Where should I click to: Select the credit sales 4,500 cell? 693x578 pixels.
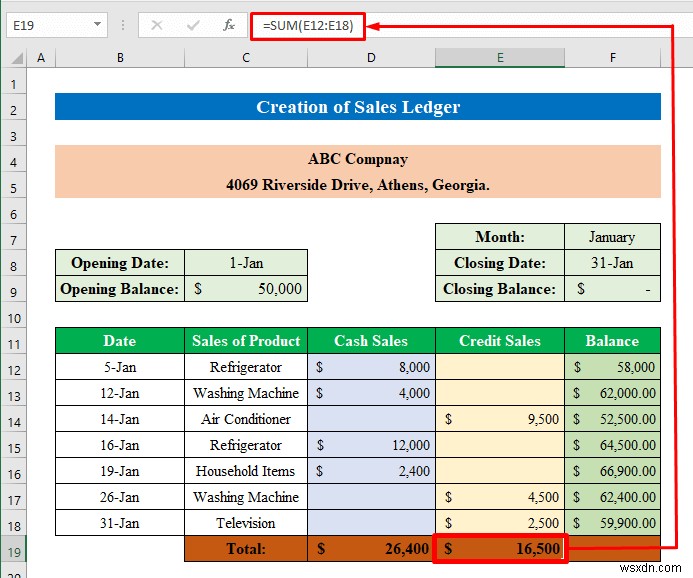(x=500, y=497)
